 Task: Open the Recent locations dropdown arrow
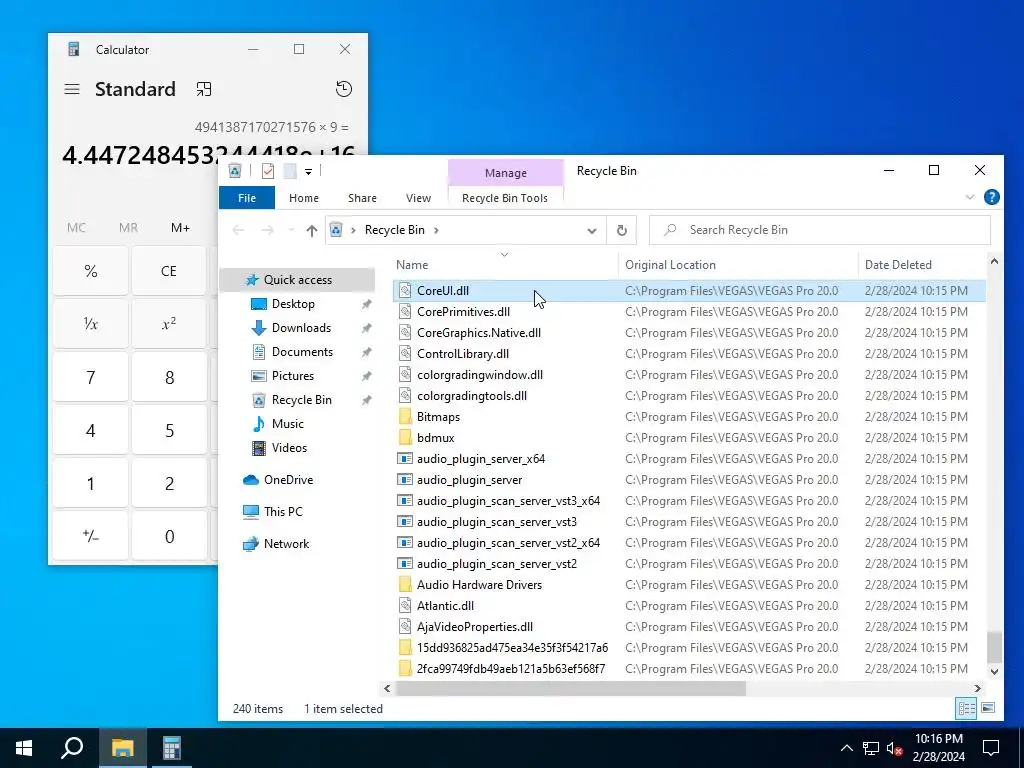click(291, 231)
